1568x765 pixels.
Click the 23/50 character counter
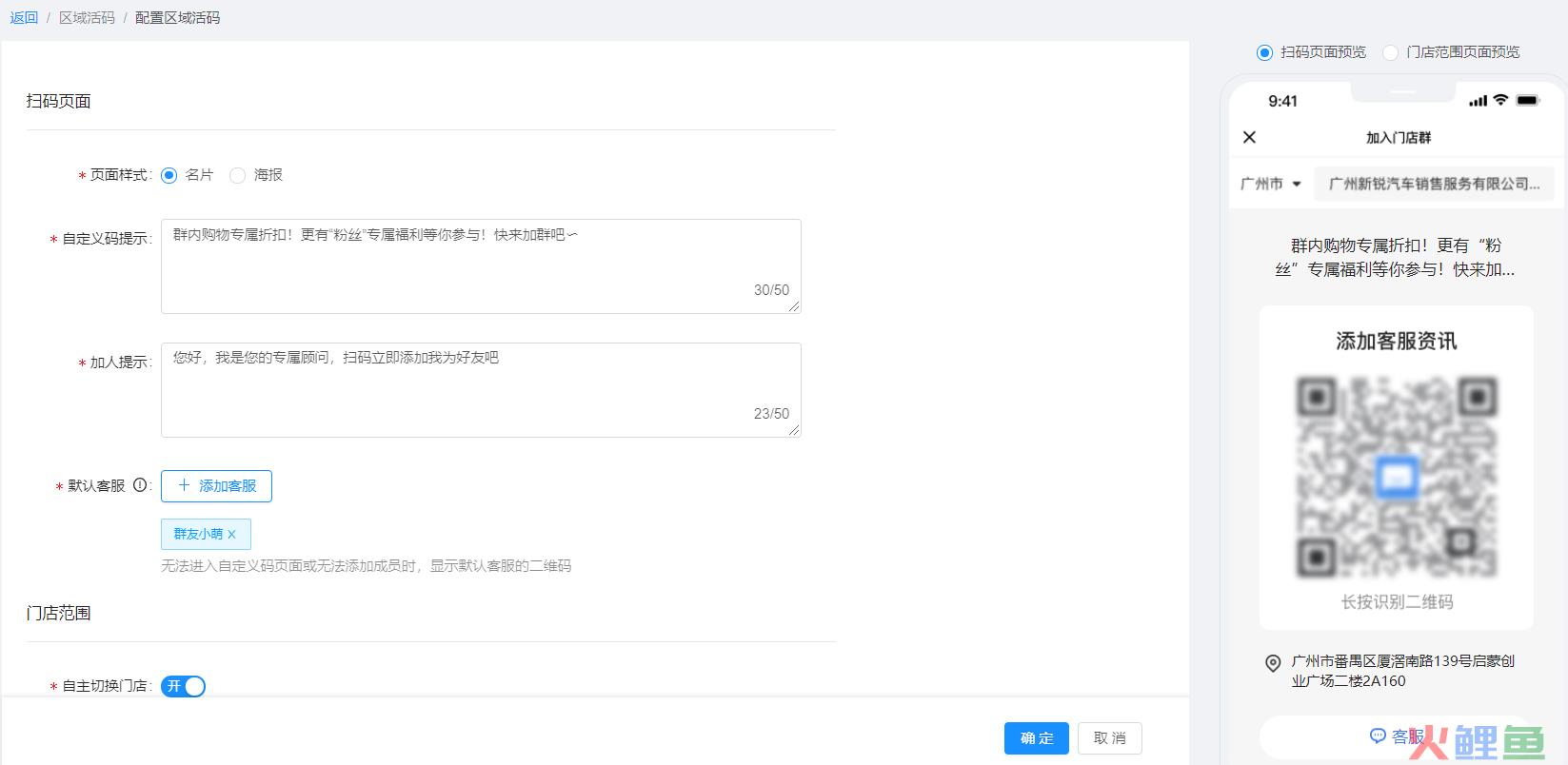click(771, 414)
